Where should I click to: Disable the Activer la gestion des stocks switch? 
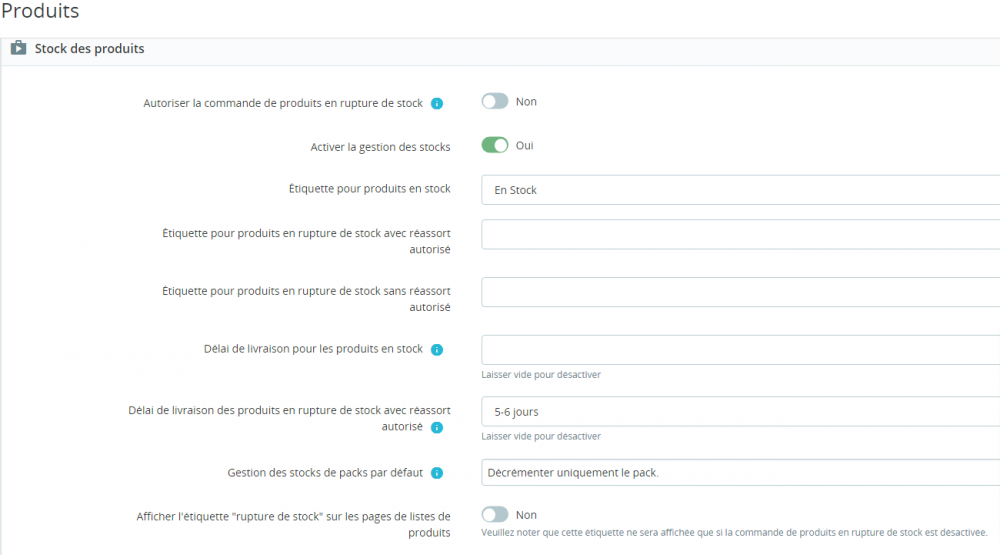pos(495,146)
